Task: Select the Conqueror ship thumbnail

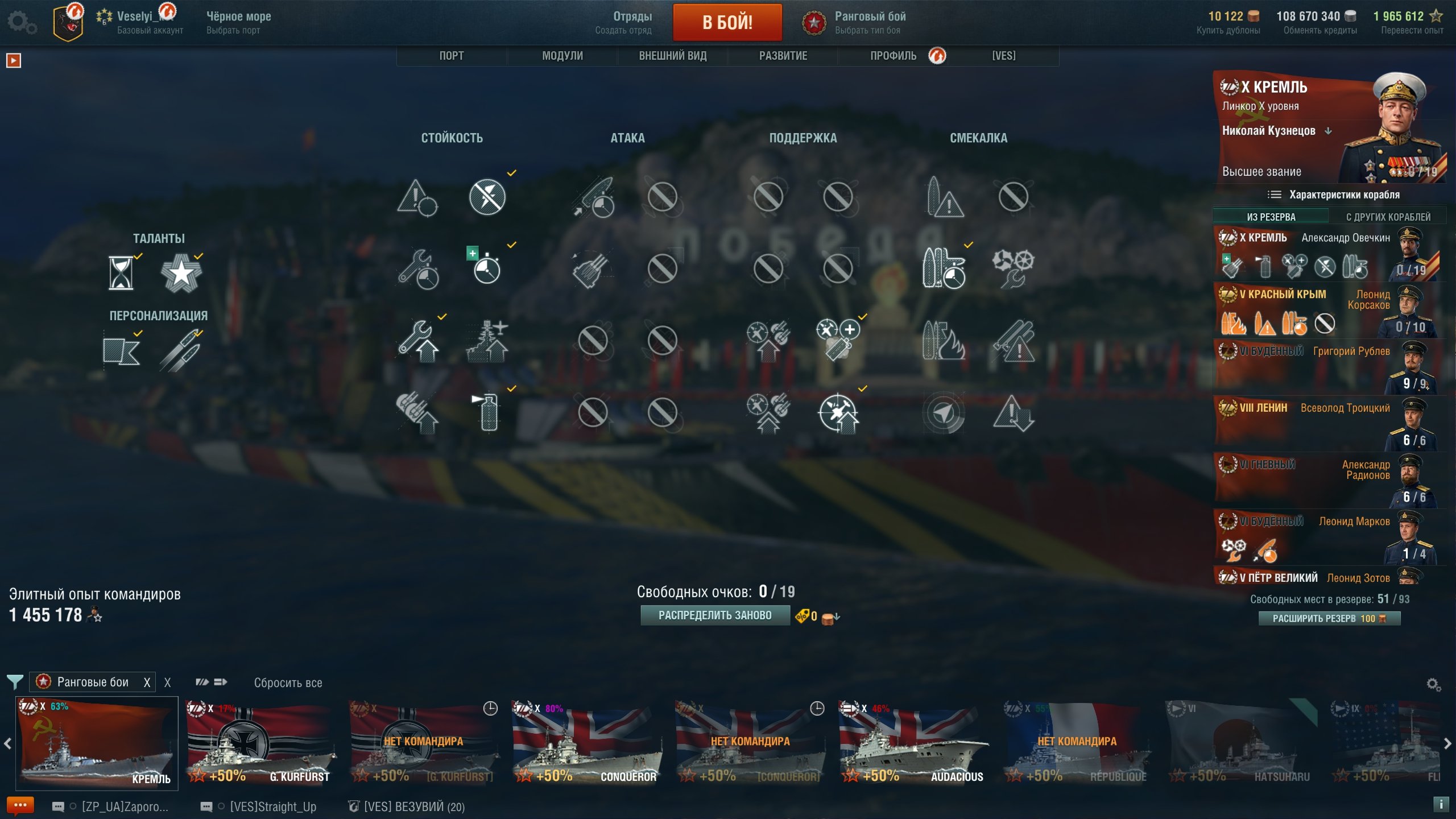Action: pyautogui.click(x=587, y=743)
